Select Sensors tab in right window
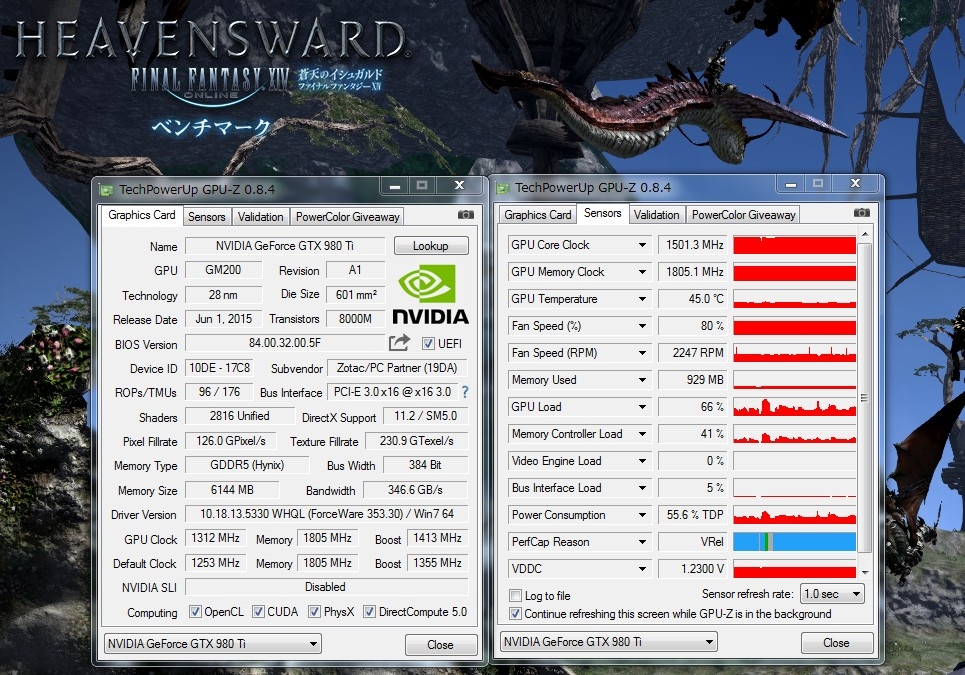 point(603,213)
